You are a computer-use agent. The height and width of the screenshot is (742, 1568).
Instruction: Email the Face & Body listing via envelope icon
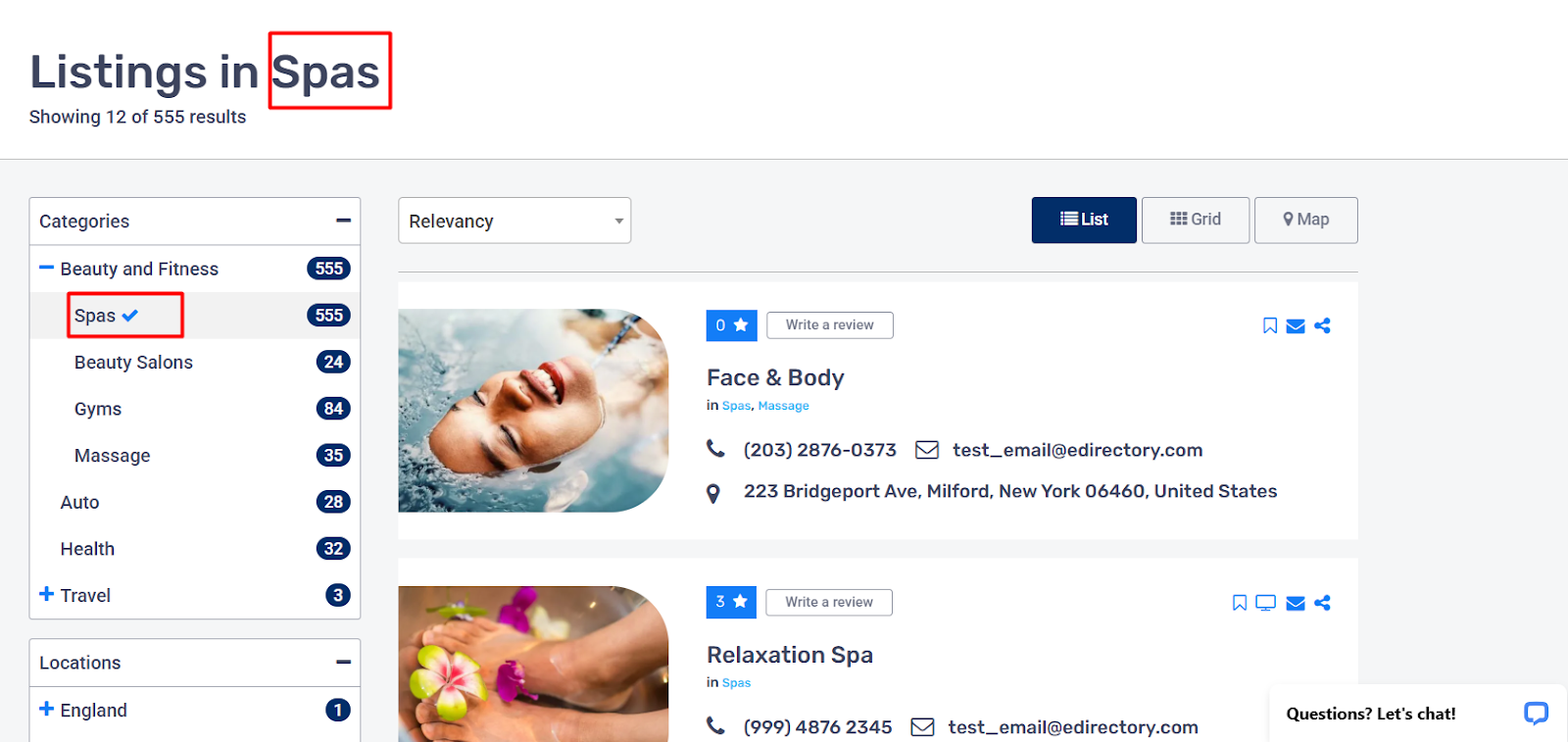tap(1296, 326)
